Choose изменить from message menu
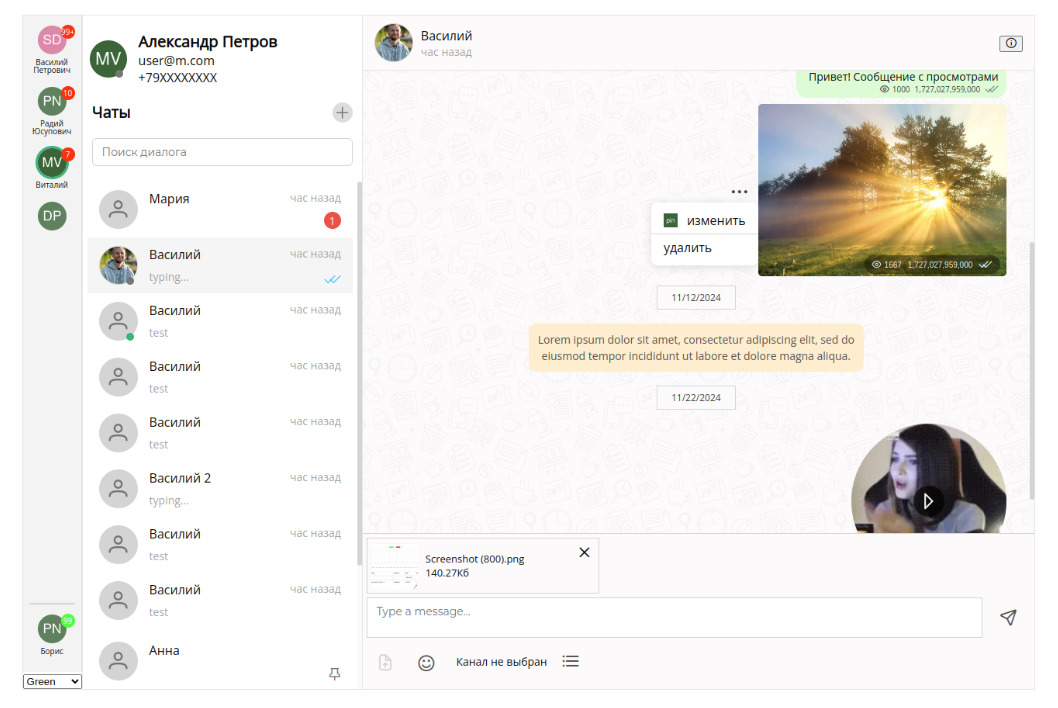Image resolution: width=1058 pixels, height=708 pixels. [704, 221]
